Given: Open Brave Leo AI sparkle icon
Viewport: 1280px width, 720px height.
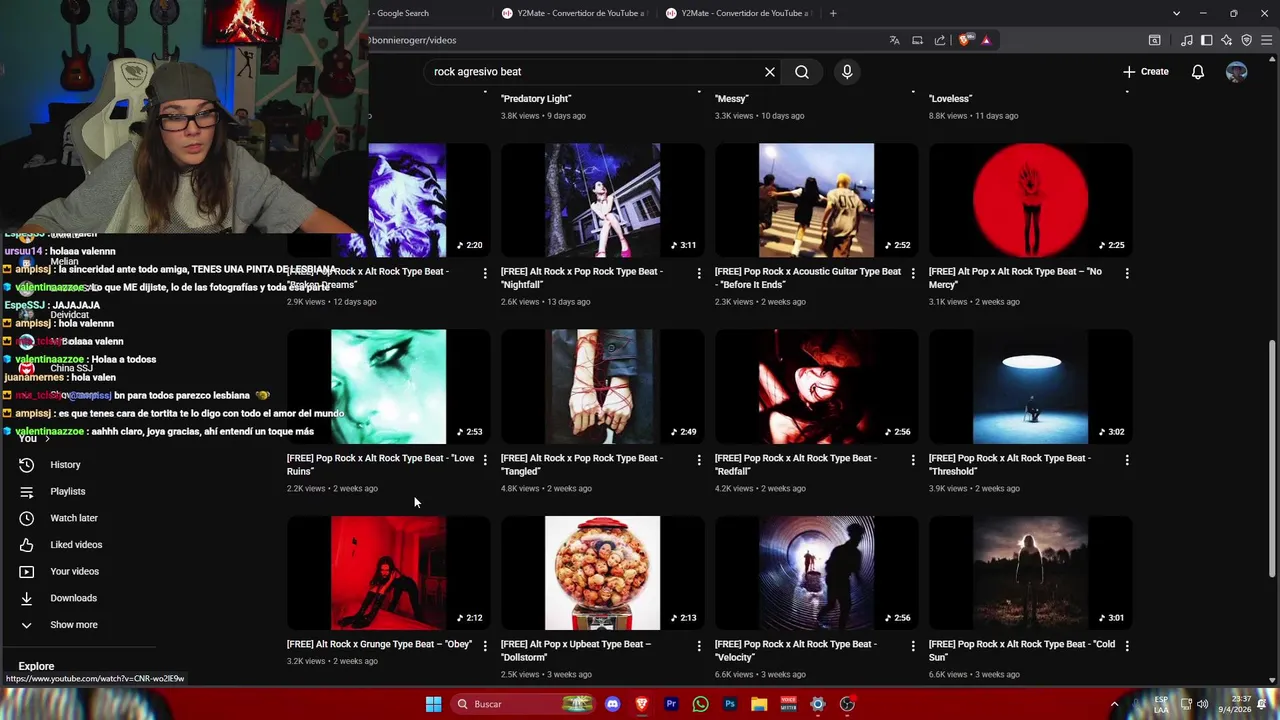Looking at the screenshot, I should click(1227, 40).
